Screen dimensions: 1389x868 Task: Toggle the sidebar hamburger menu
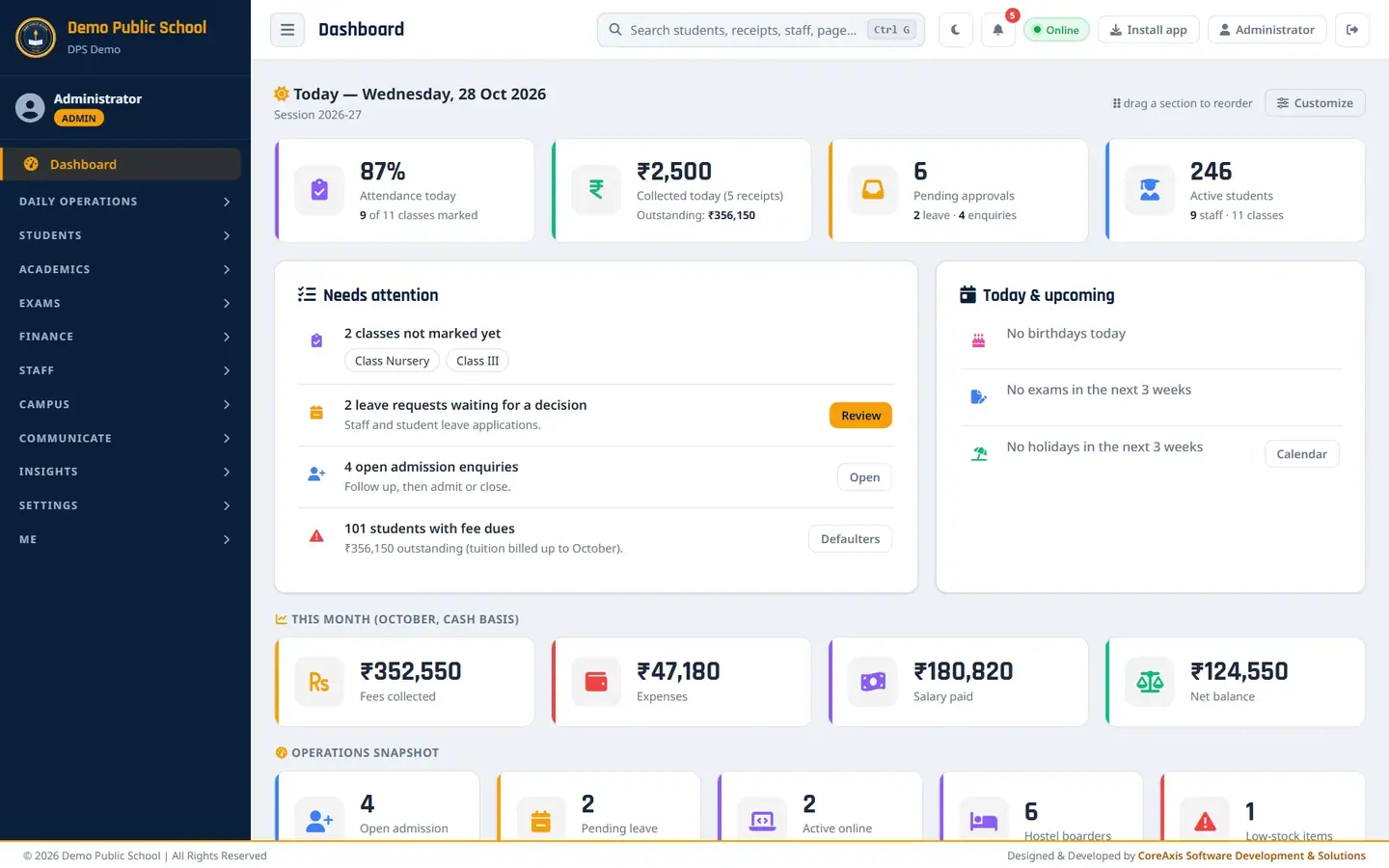pyautogui.click(x=287, y=30)
